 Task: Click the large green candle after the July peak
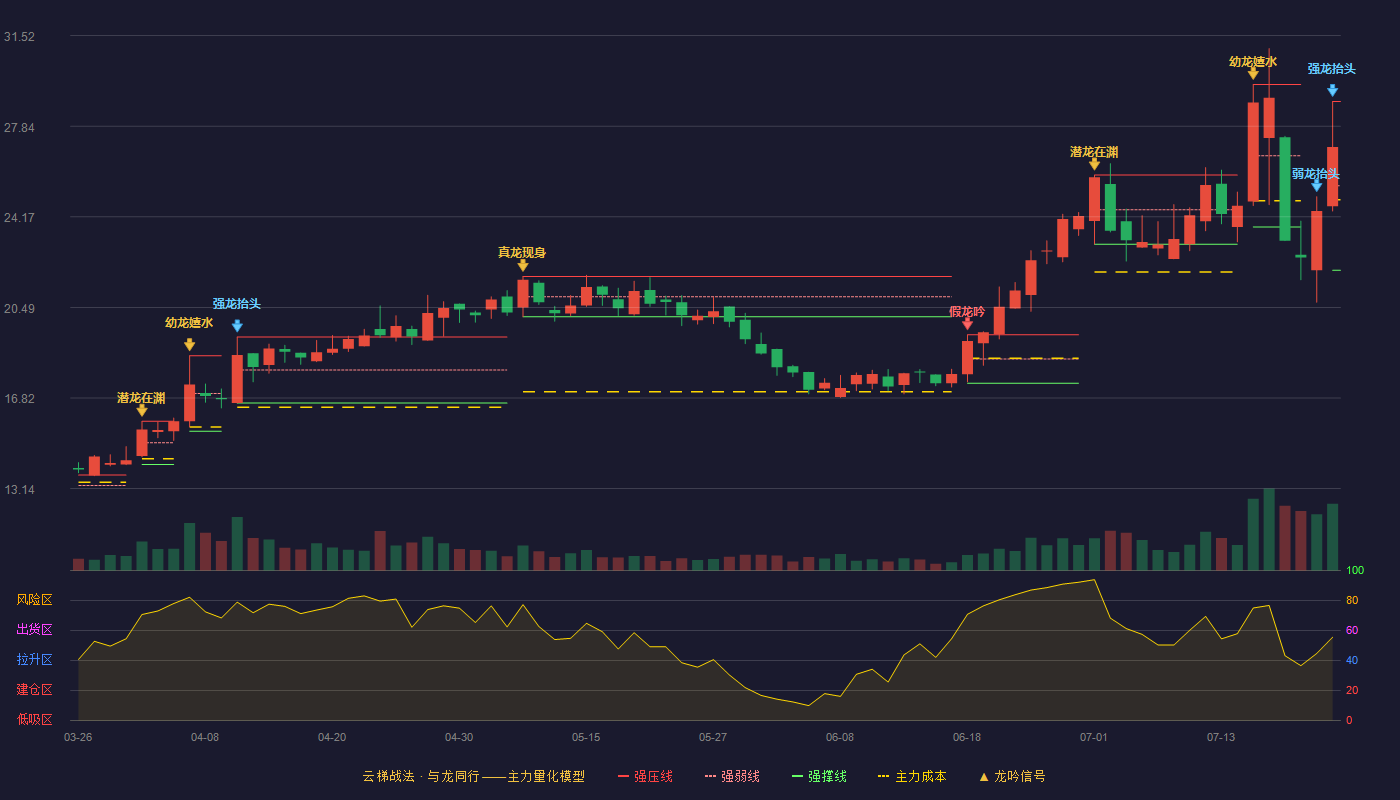coord(1285,189)
